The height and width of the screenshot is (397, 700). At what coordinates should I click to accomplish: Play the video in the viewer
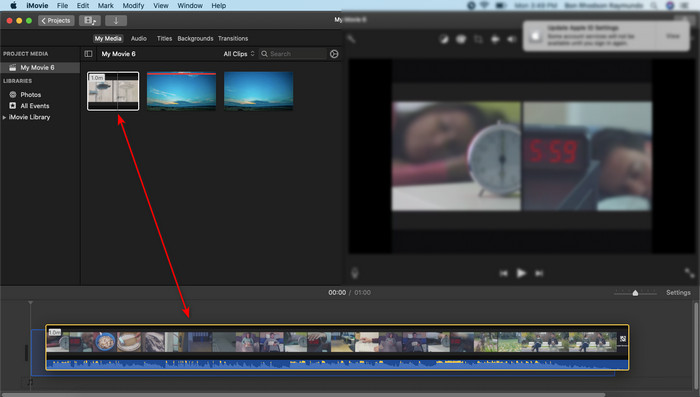[521, 273]
